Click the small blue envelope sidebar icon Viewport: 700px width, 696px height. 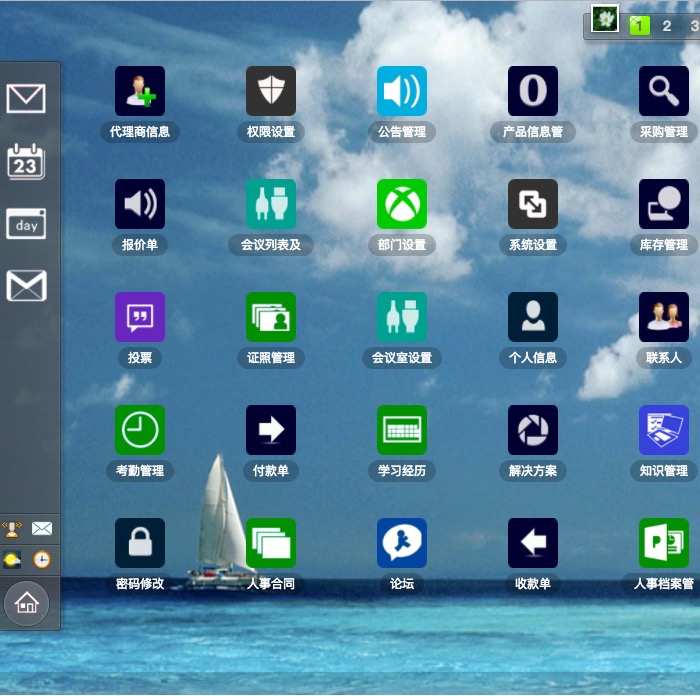pos(42,529)
